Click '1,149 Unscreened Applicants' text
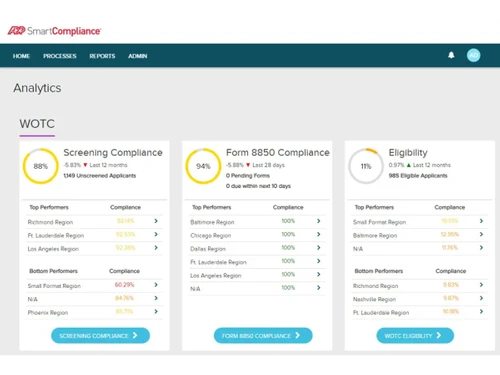This screenshot has width=500, height=375. 100,176
